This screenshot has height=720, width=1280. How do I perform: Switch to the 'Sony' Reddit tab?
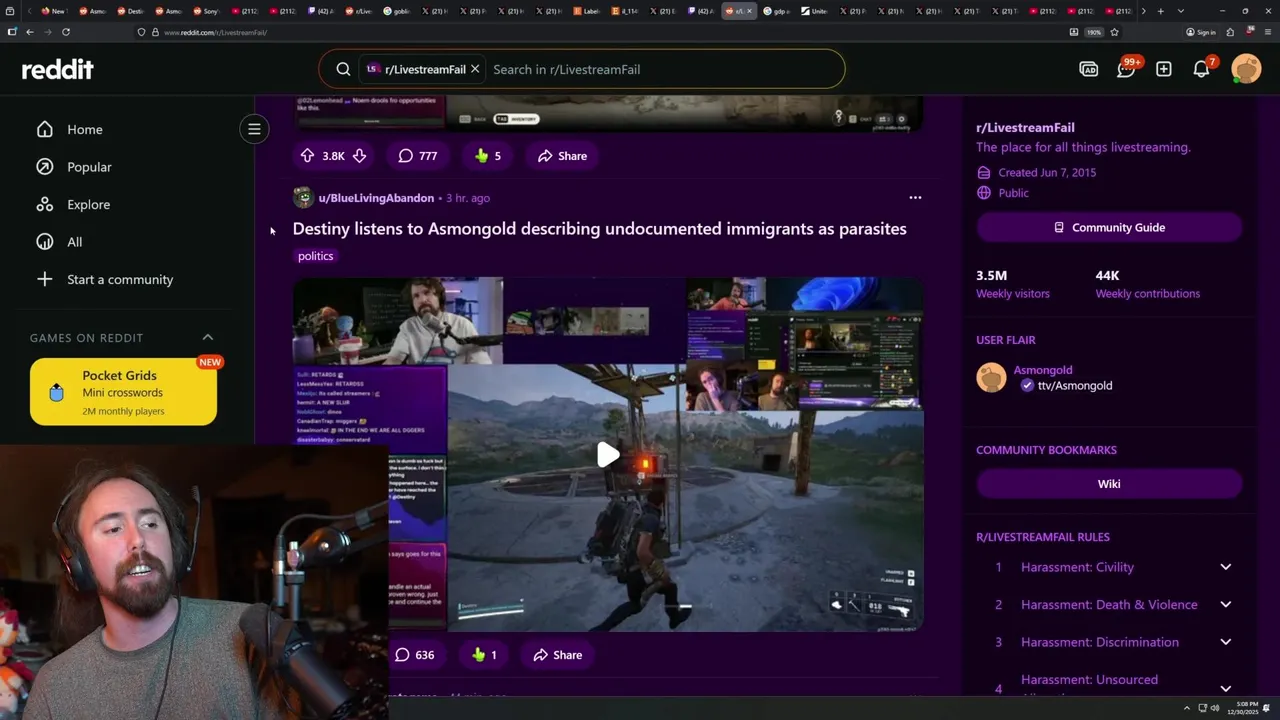click(206, 11)
